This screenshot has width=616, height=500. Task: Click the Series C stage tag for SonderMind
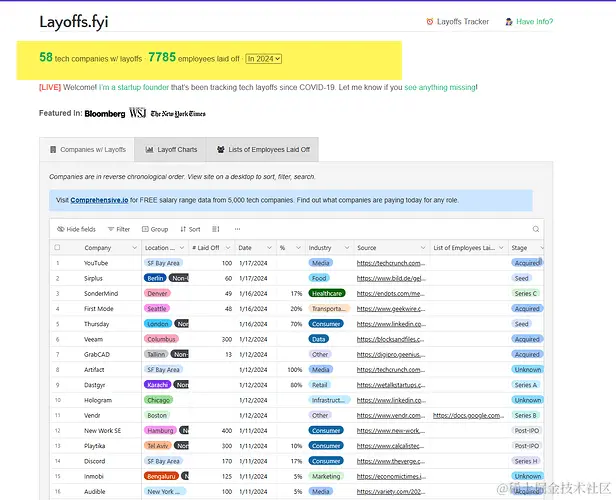click(526, 293)
